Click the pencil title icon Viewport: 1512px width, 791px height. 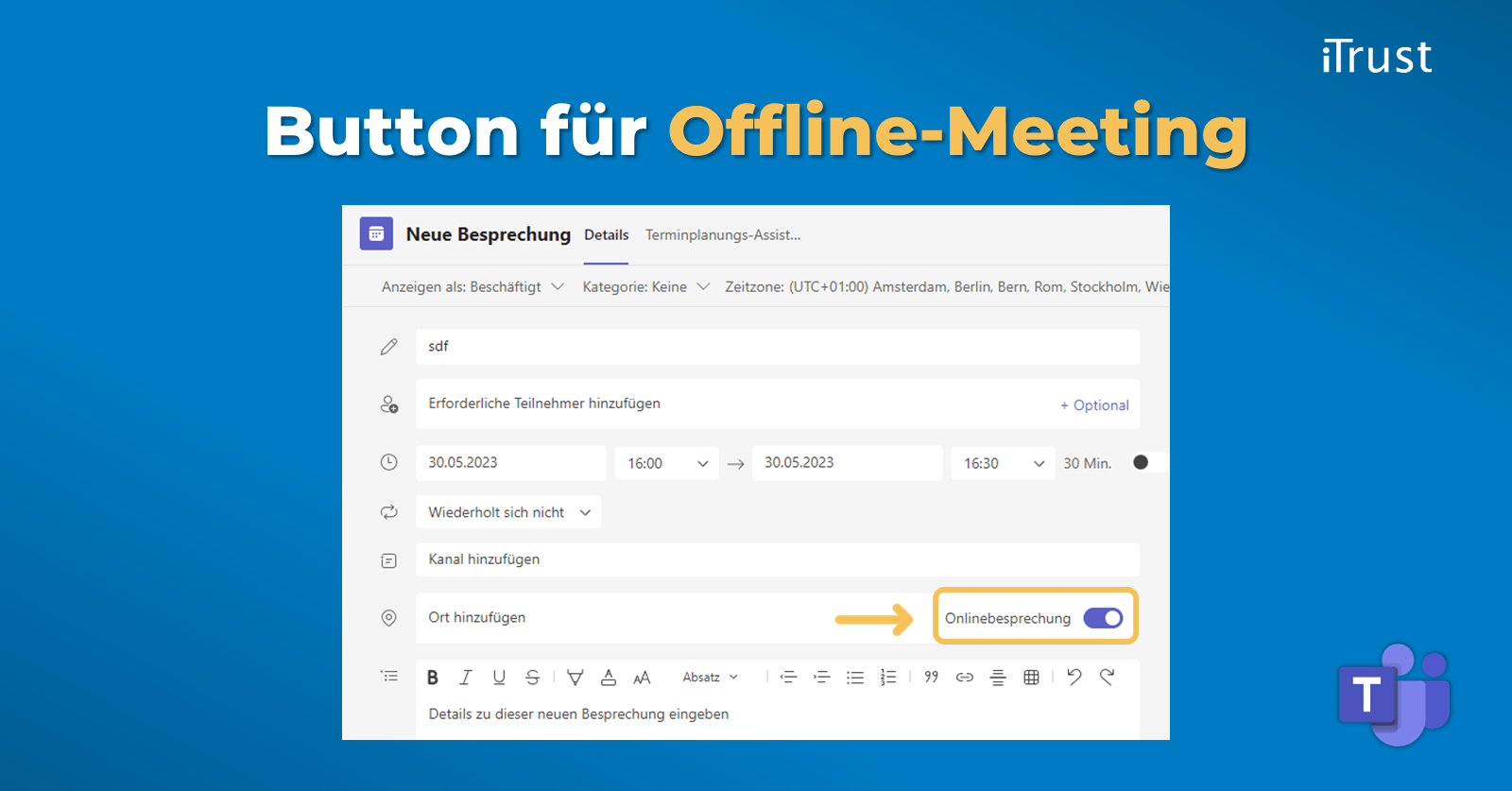click(x=388, y=347)
